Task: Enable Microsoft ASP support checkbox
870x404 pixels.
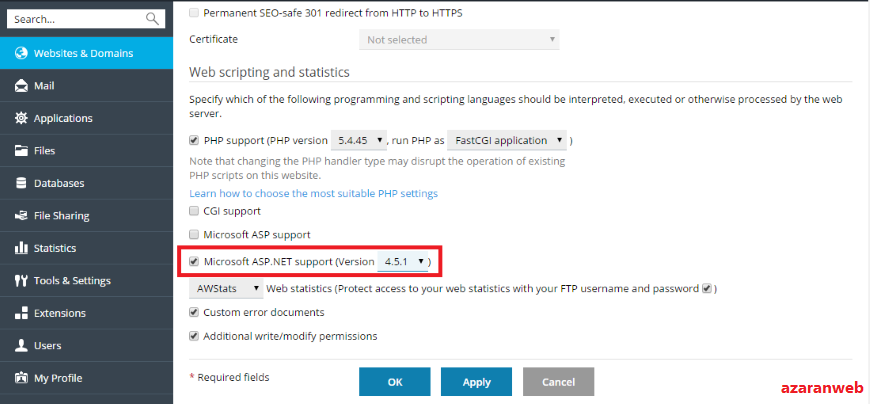Action: [194, 234]
